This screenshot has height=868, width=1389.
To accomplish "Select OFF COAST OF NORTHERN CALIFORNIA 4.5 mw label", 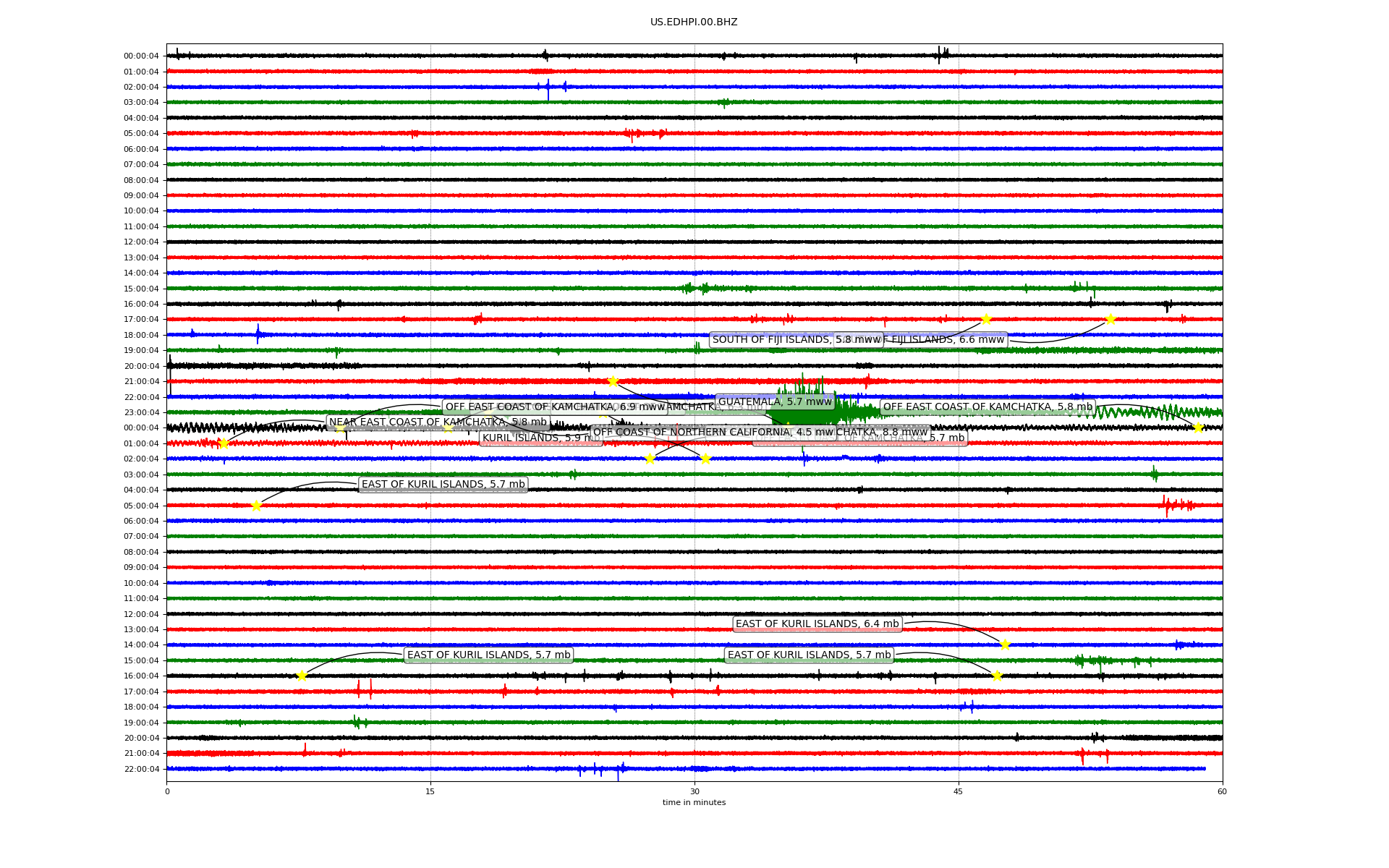I will click(713, 433).
